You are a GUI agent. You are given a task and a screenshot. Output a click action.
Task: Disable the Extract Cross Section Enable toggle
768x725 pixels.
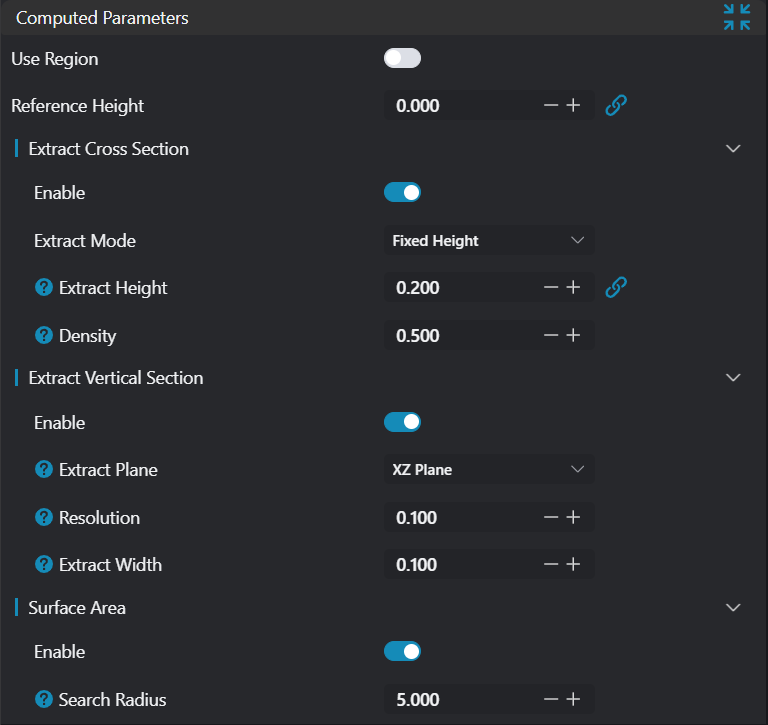[x=402, y=193]
